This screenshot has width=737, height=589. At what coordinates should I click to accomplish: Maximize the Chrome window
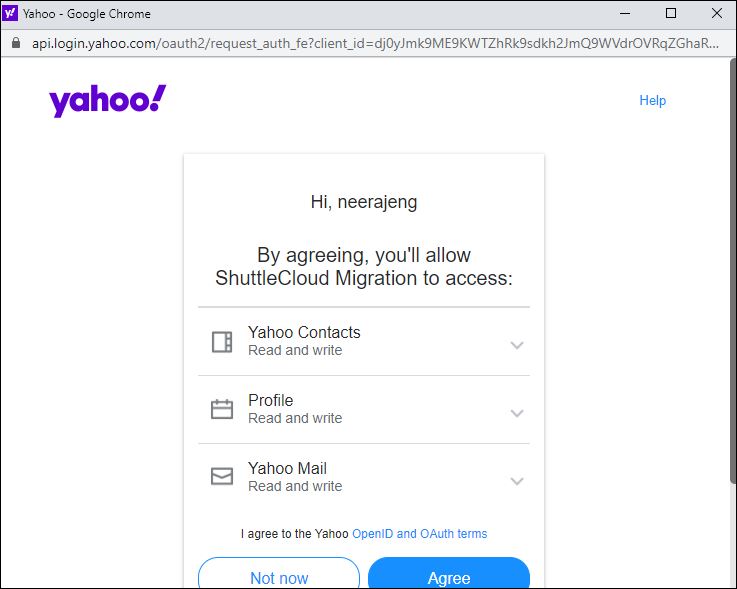pyautogui.click(x=671, y=14)
